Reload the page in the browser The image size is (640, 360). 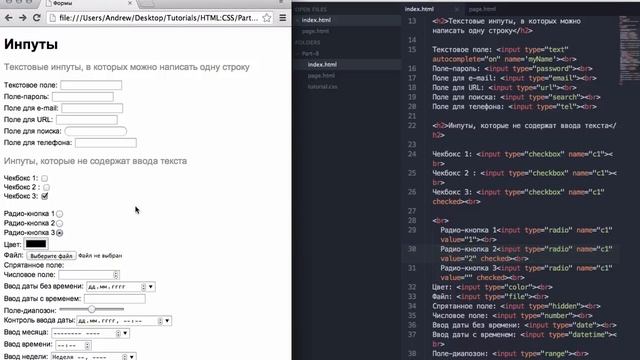36,18
